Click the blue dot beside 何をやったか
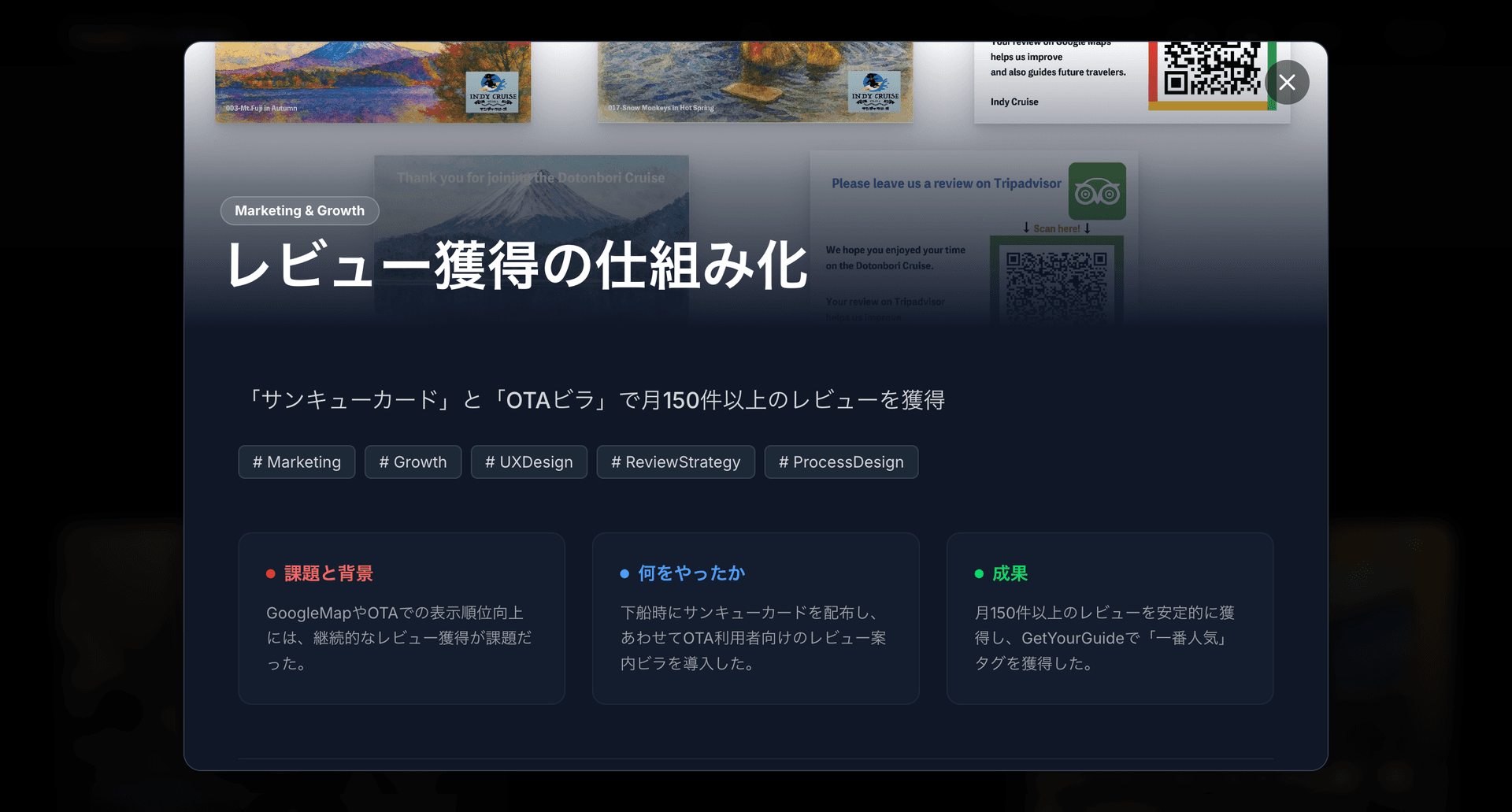This screenshot has height=812, width=1512. [624, 574]
